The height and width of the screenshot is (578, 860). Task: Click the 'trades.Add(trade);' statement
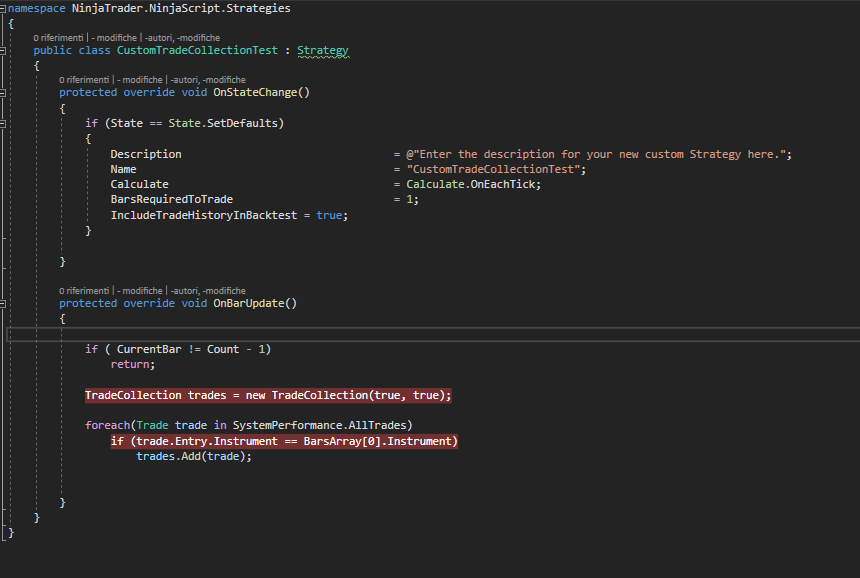pos(194,456)
